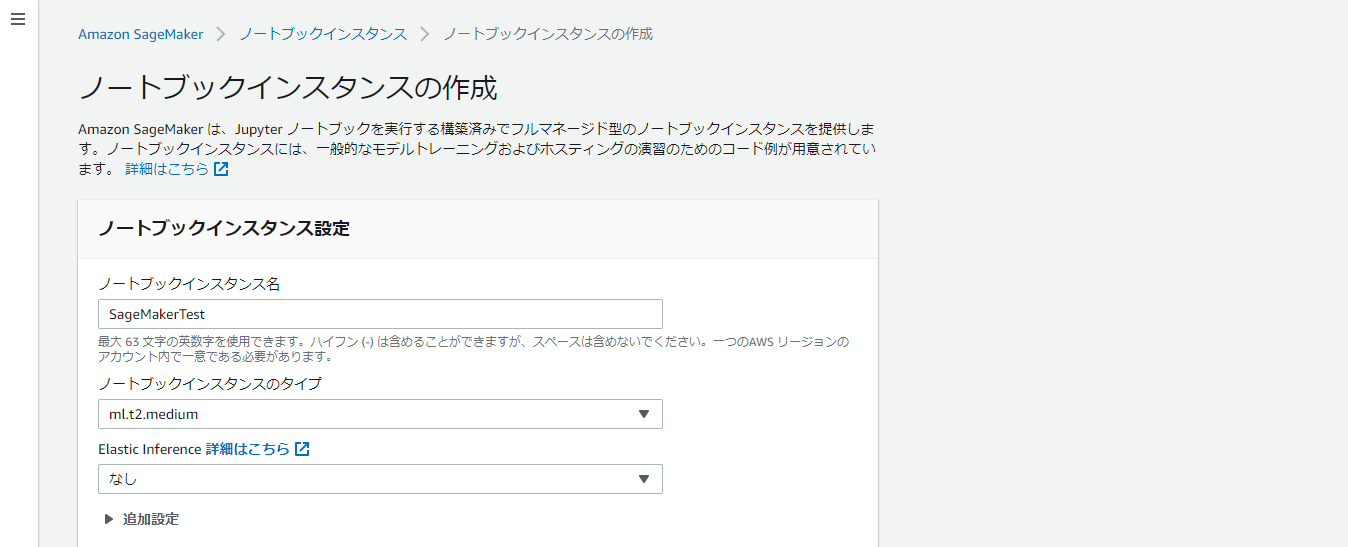Click the ノートブックインスタンスの作成 page heading
The width and height of the screenshot is (1348, 547).
(288, 87)
